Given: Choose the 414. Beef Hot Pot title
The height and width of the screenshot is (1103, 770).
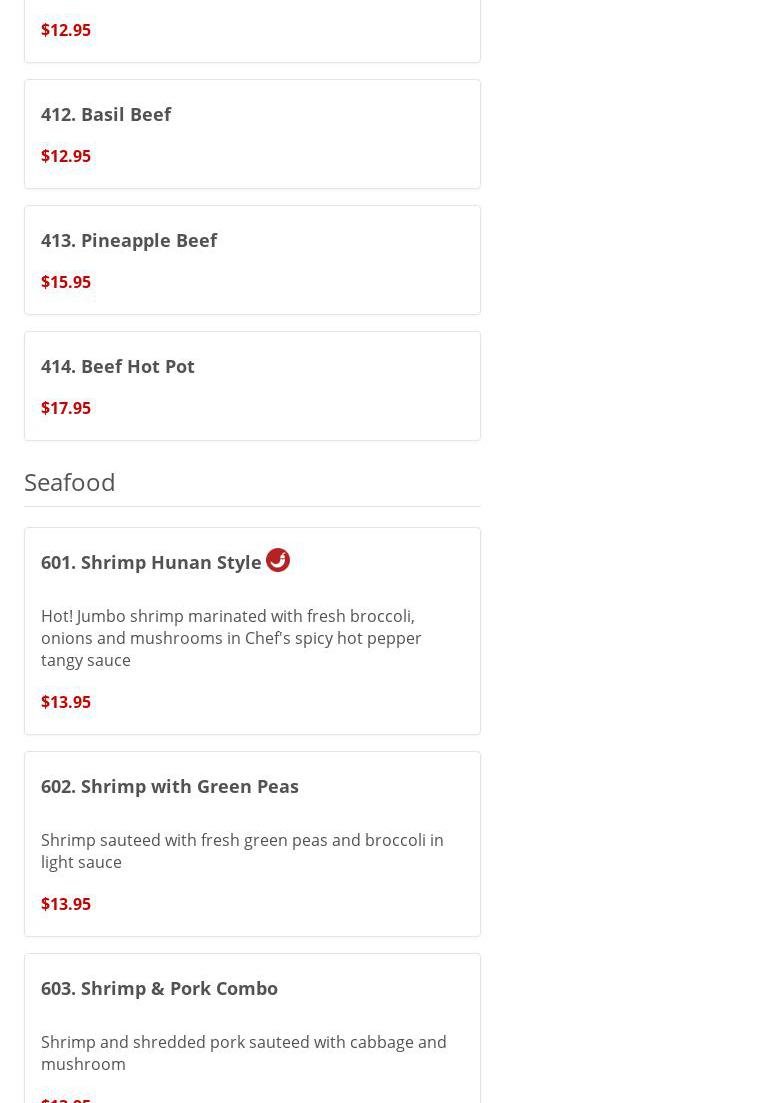Looking at the screenshot, I should (118, 366).
